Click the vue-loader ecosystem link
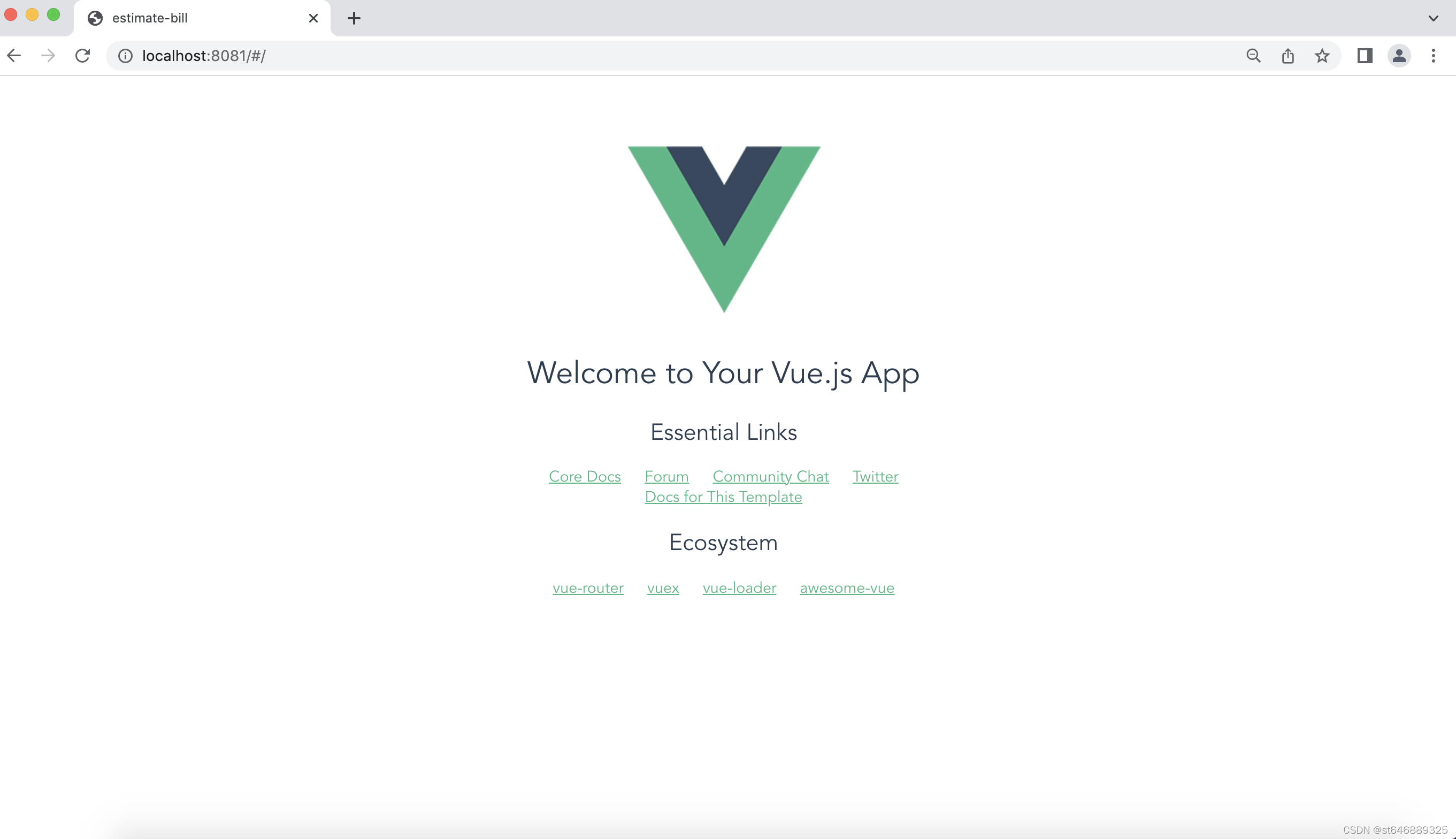 point(740,587)
